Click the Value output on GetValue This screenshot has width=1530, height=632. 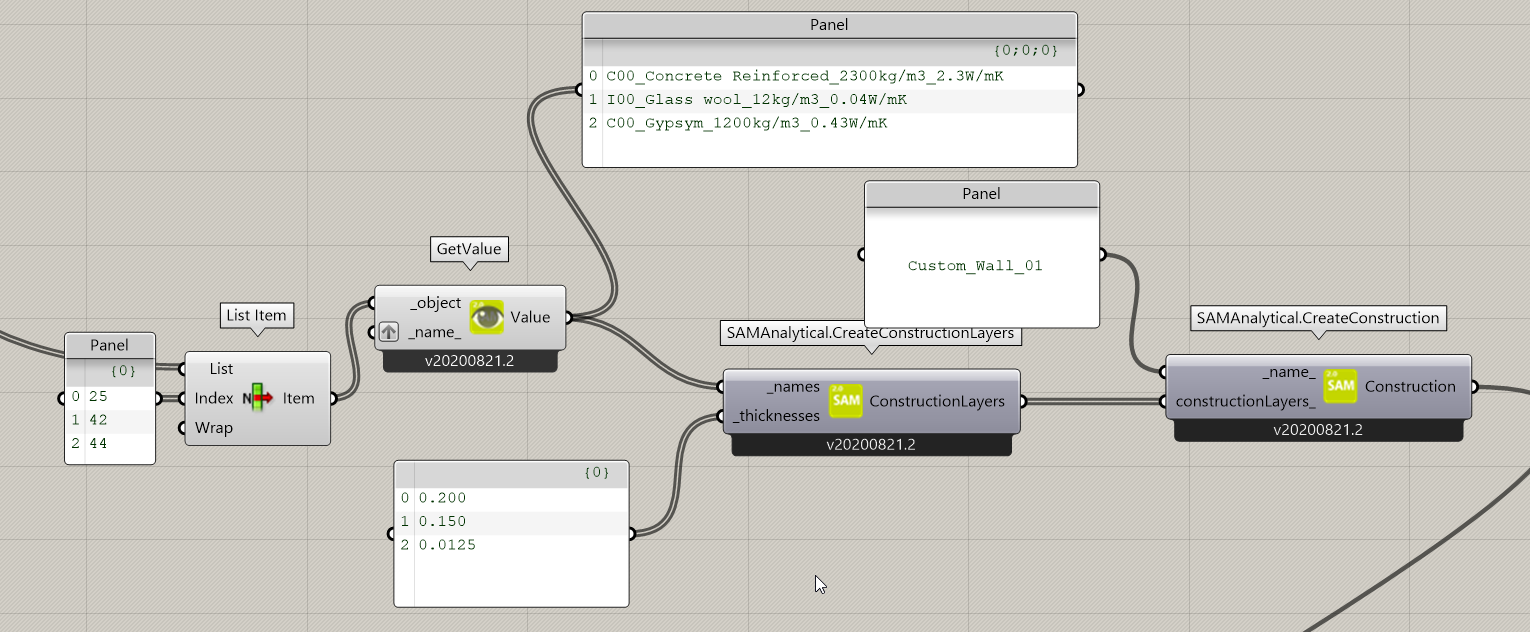[530, 317]
